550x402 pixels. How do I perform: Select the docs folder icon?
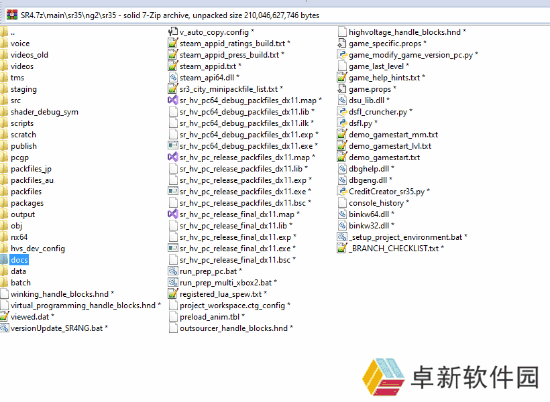(x=4, y=260)
